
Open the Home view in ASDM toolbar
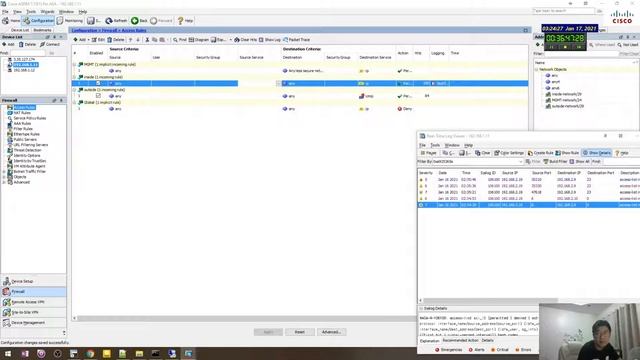pyautogui.click(x=11, y=20)
